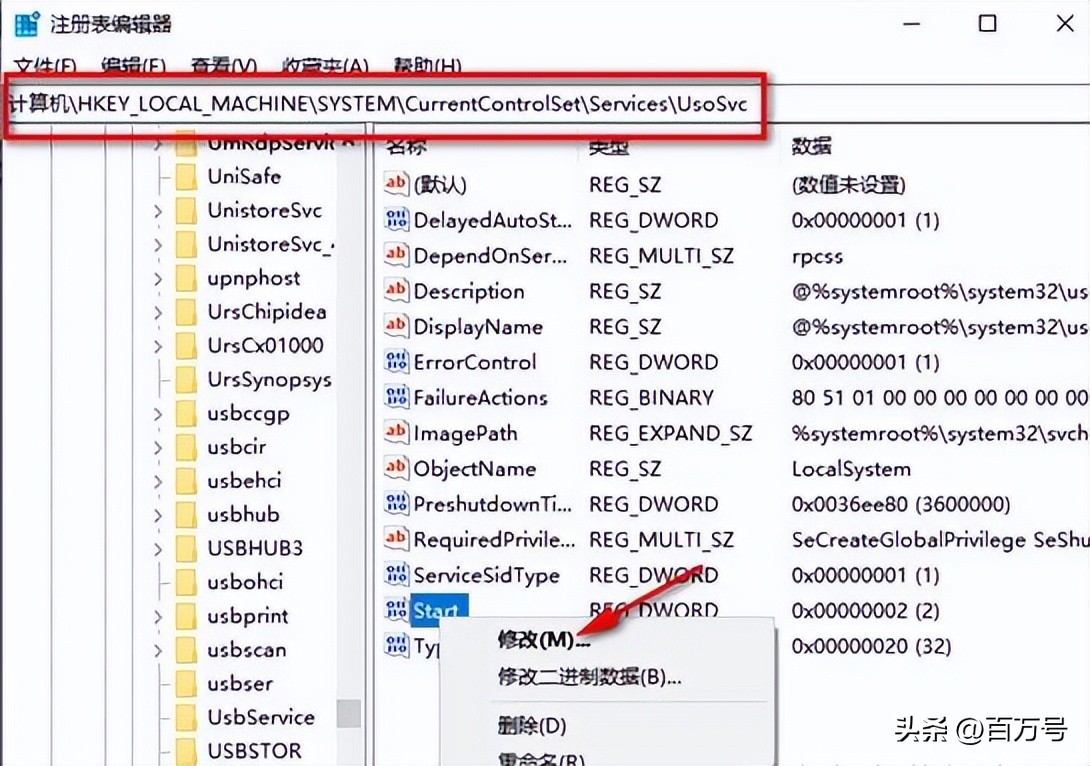
Task: Expand the usbprint tree node
Action: point(158,616)
